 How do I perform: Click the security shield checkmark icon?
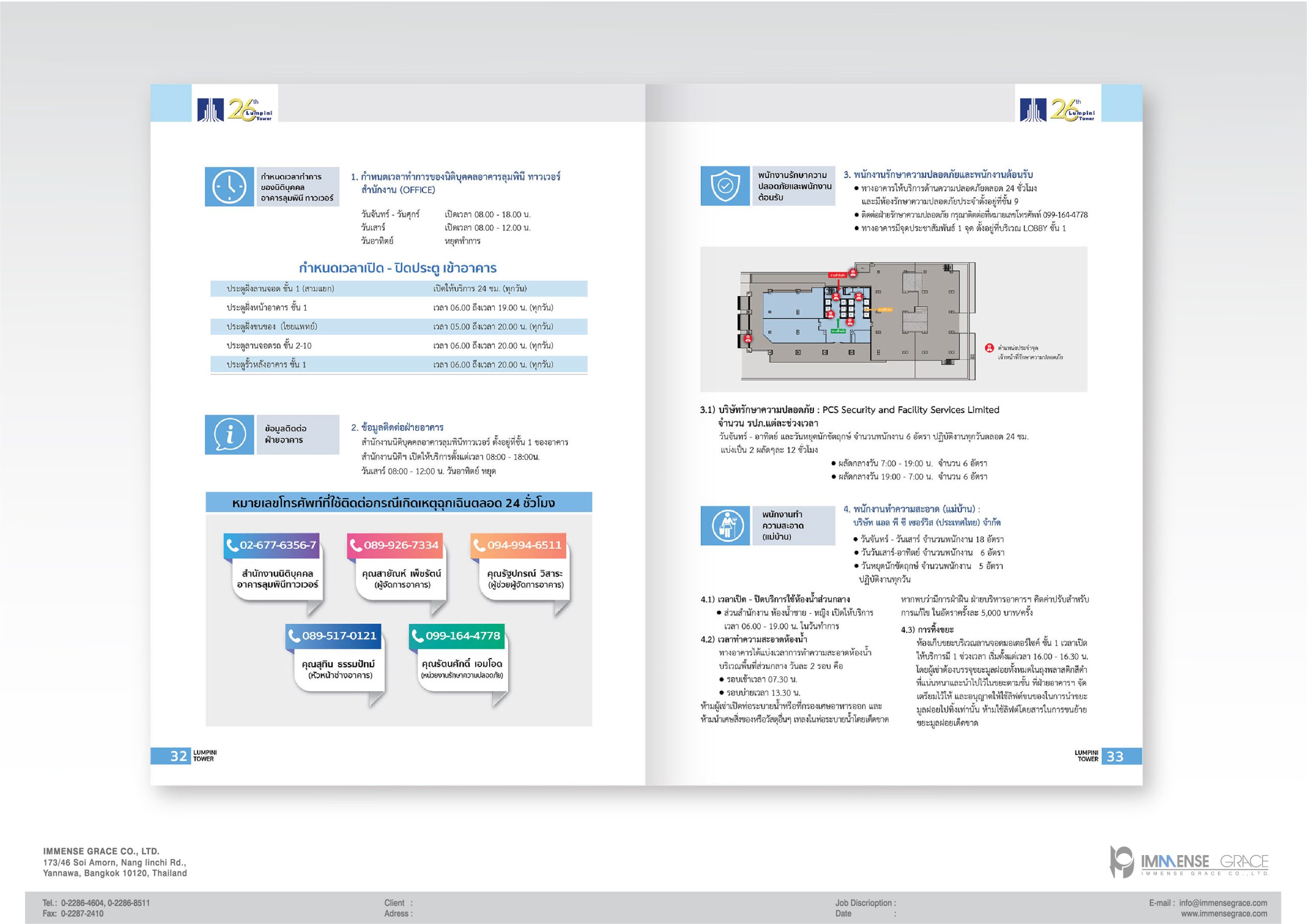[724, 186]
